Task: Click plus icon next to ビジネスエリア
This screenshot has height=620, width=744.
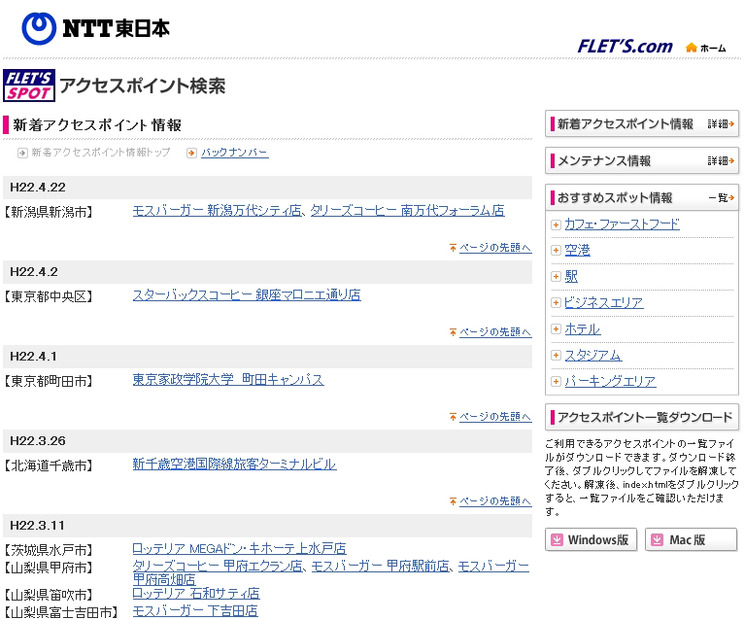Action: [x=556, y=303]
